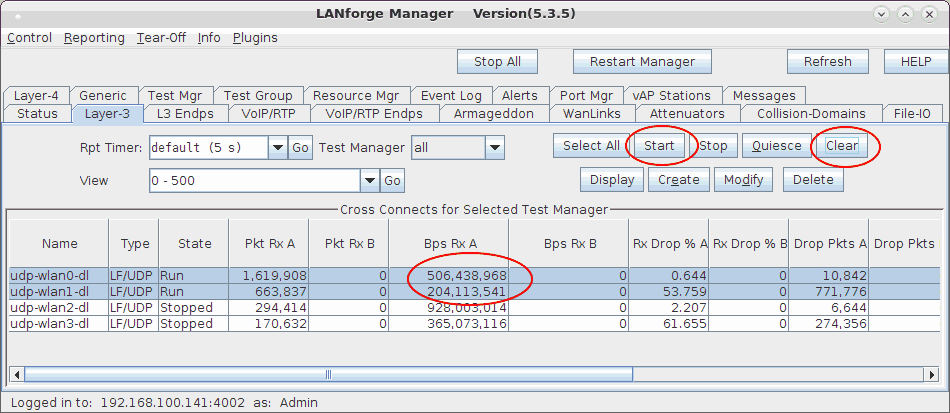The height and width of the screenshot is (413, 950).
Task: Click Go next to Rpt Timer
Action: click(300, 148)
